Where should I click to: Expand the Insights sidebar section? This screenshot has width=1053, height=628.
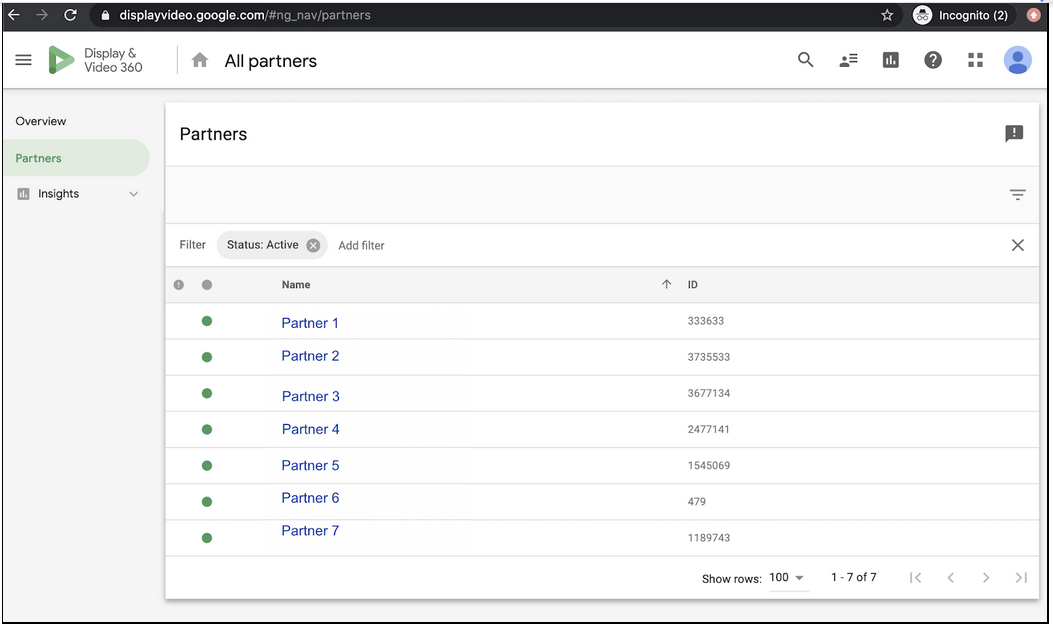[x=134, y=194]
